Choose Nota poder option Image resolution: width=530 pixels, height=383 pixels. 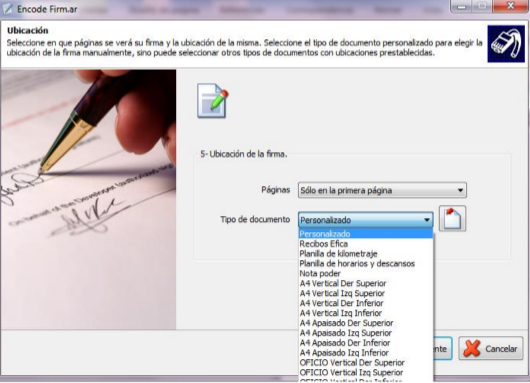[365, 273]
